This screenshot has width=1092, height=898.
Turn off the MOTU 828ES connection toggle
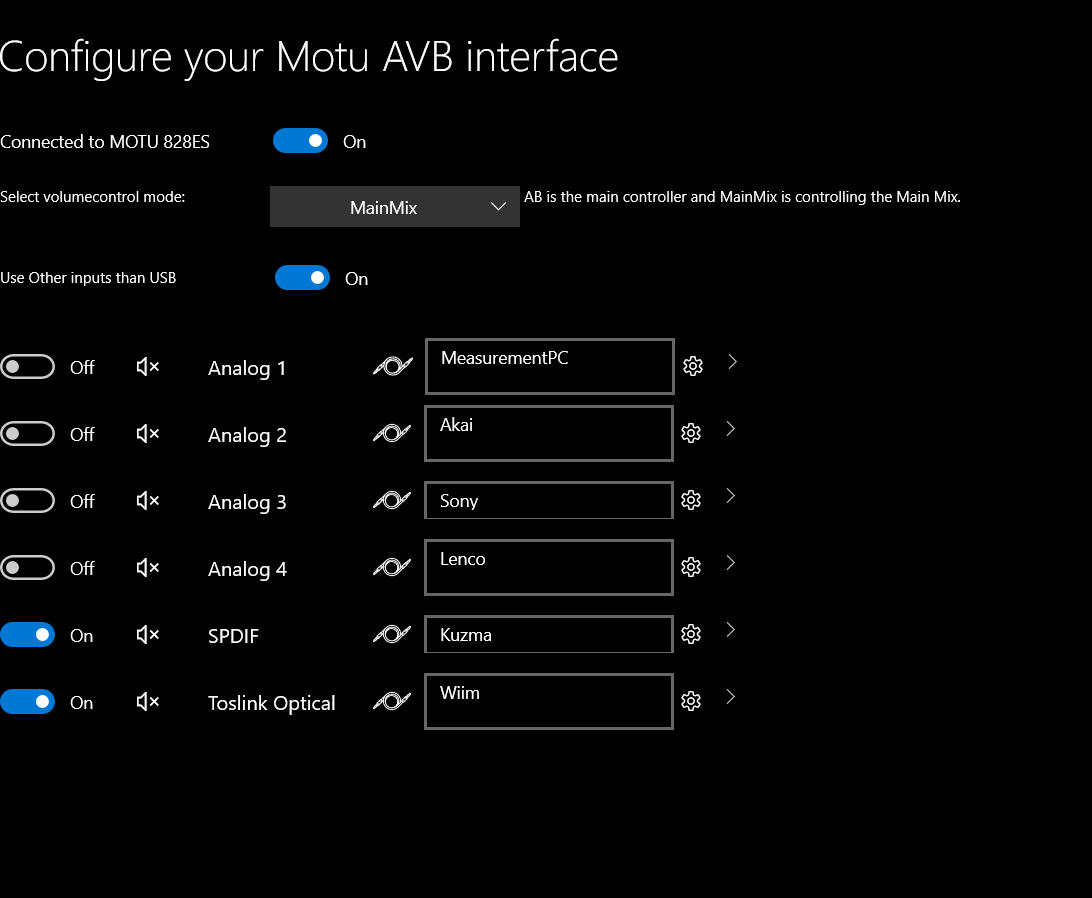click(x=300, y=141)
